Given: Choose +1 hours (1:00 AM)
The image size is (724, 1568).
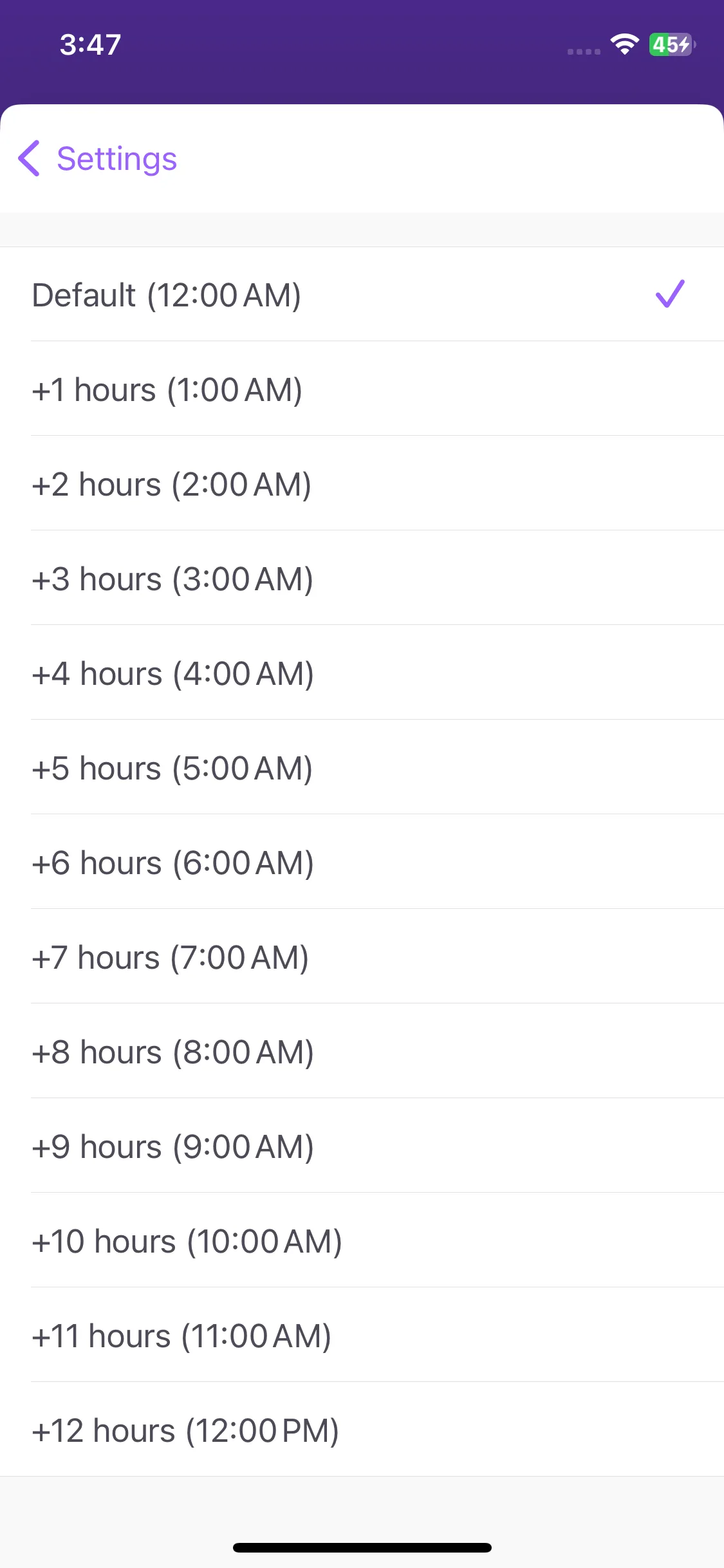Looking at the screenshot, I should [362, 389].
